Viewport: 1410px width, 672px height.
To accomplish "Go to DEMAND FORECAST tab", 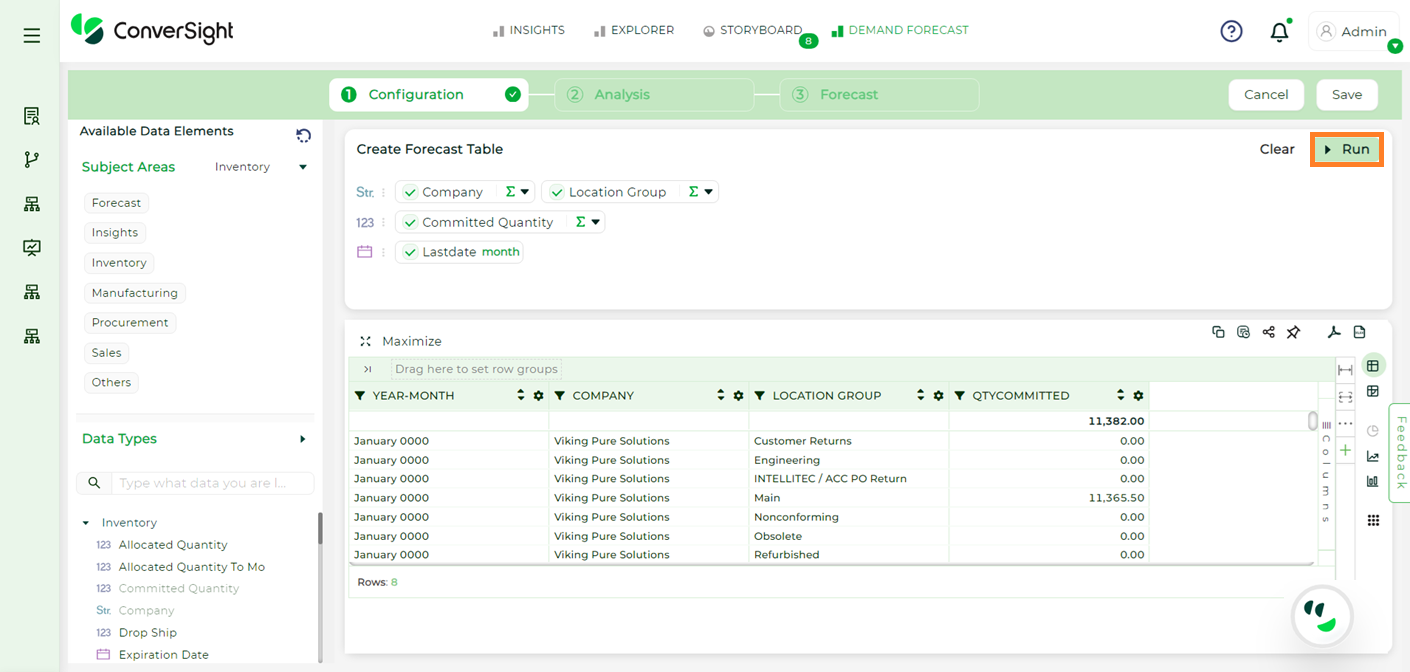I will pyautogui.click(x=900, y=30).
